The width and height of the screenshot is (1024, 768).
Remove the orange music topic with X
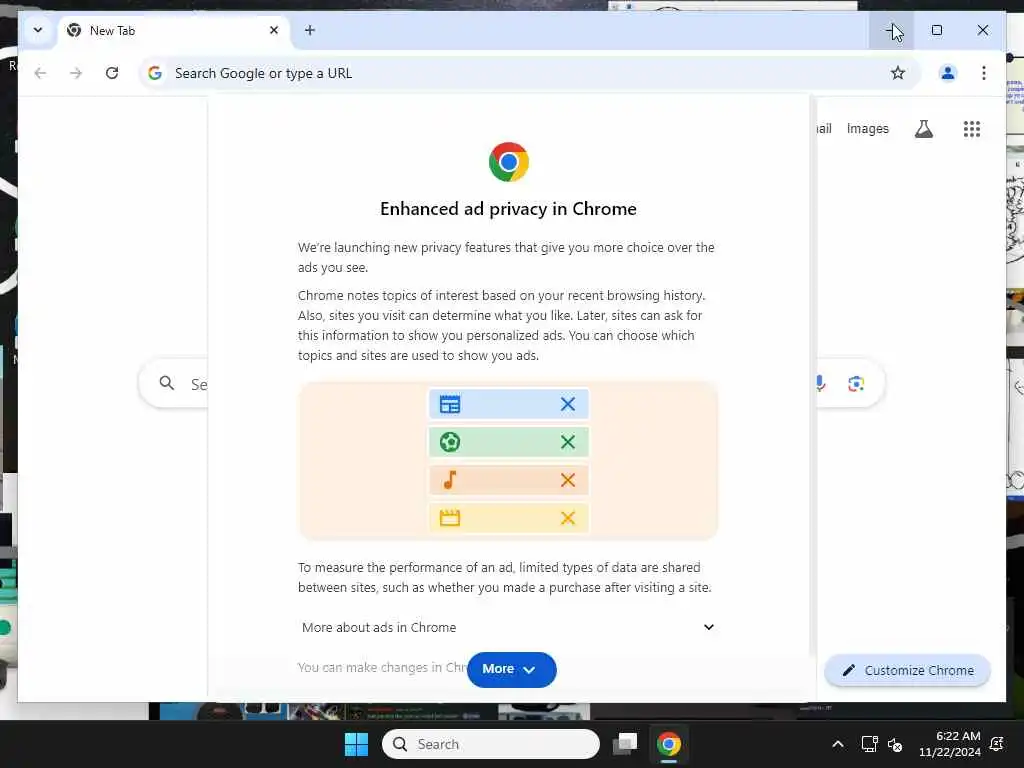pyautogui.click(x=568, y=480)
